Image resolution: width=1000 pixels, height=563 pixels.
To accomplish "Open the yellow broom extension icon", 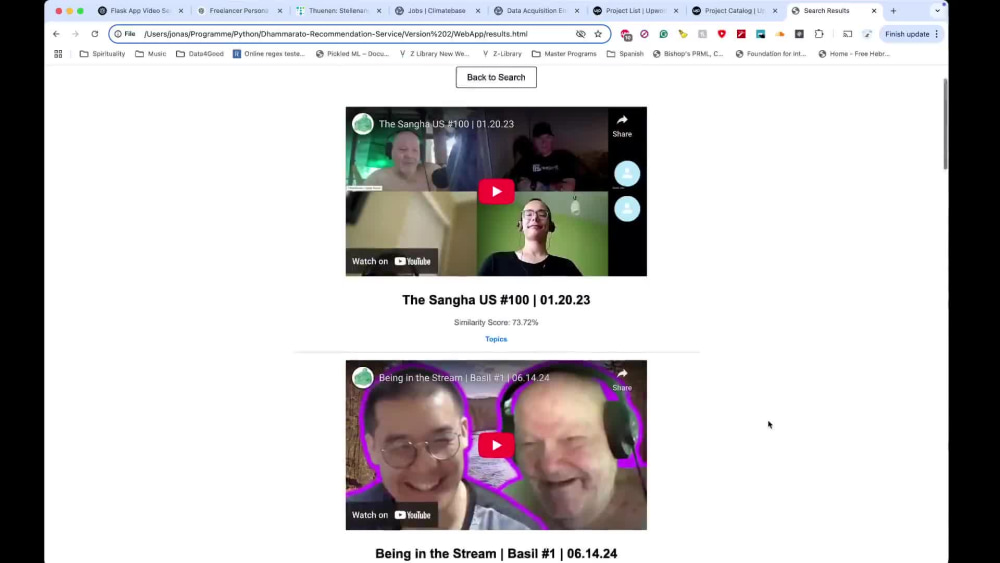I will (683, 34).
